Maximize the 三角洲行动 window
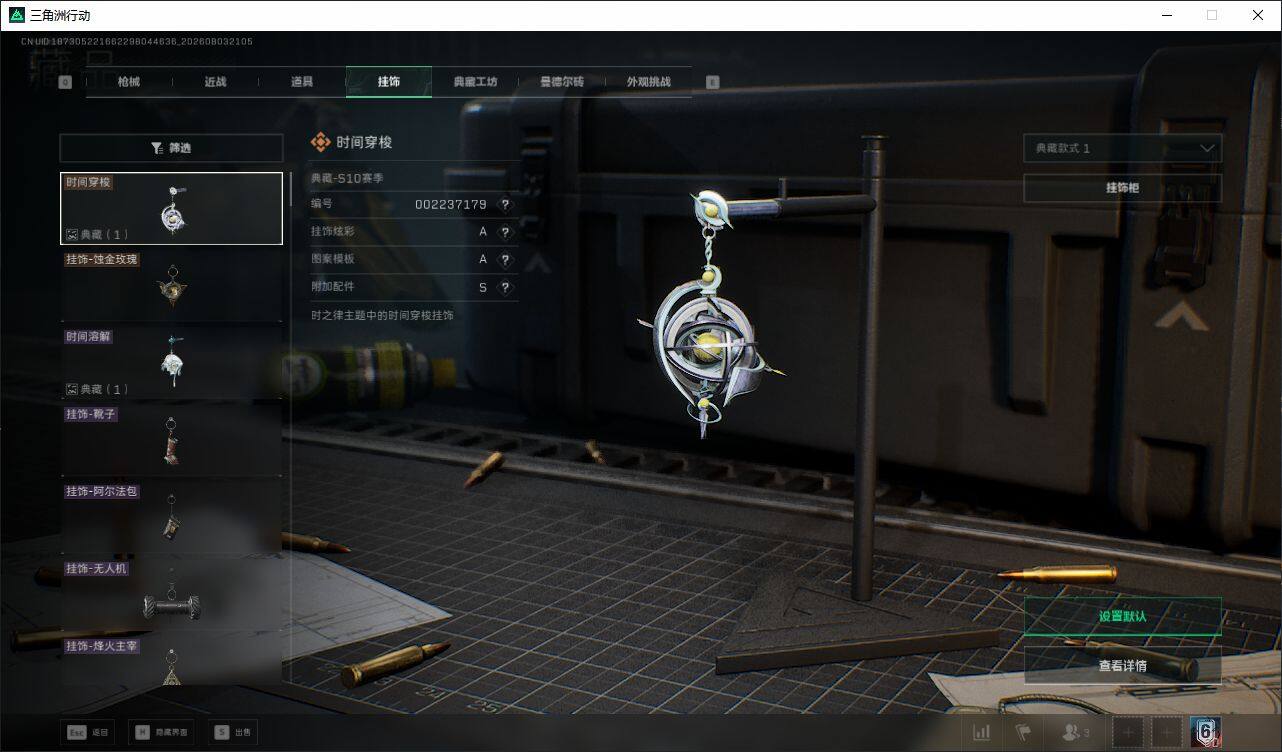The height and width of the screenshot is (752, 1282). pos(1212,15)
